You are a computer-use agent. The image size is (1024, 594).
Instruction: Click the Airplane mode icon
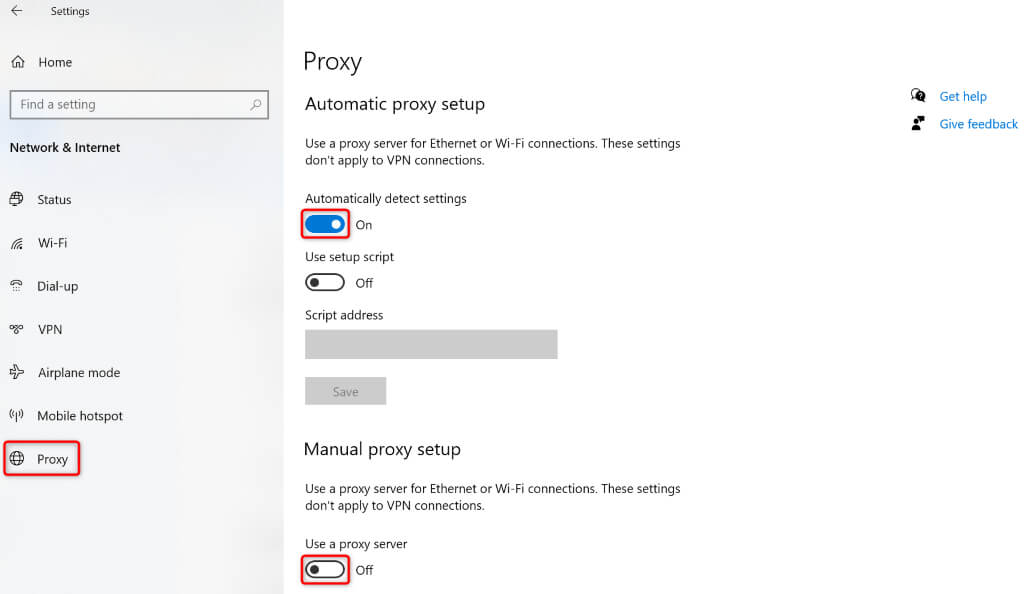click(x=17, y=372)
